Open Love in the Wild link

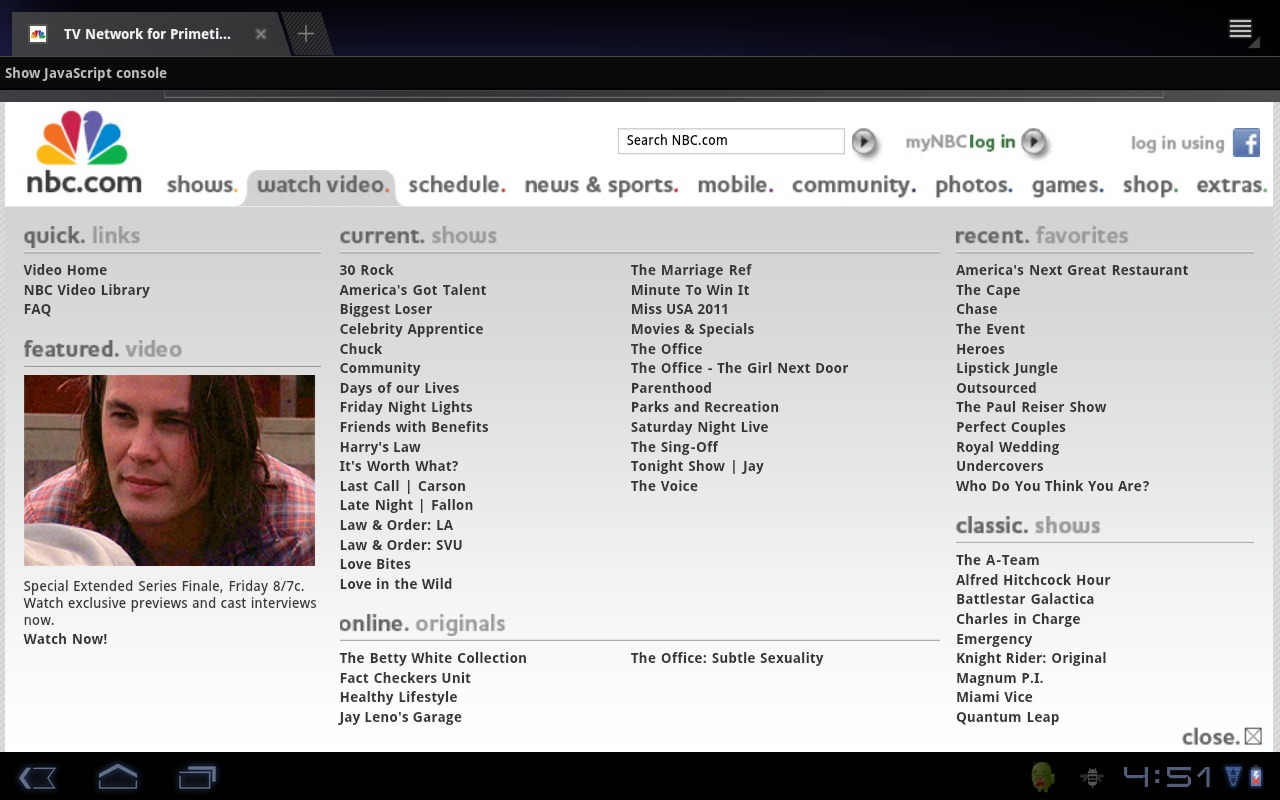396,584
